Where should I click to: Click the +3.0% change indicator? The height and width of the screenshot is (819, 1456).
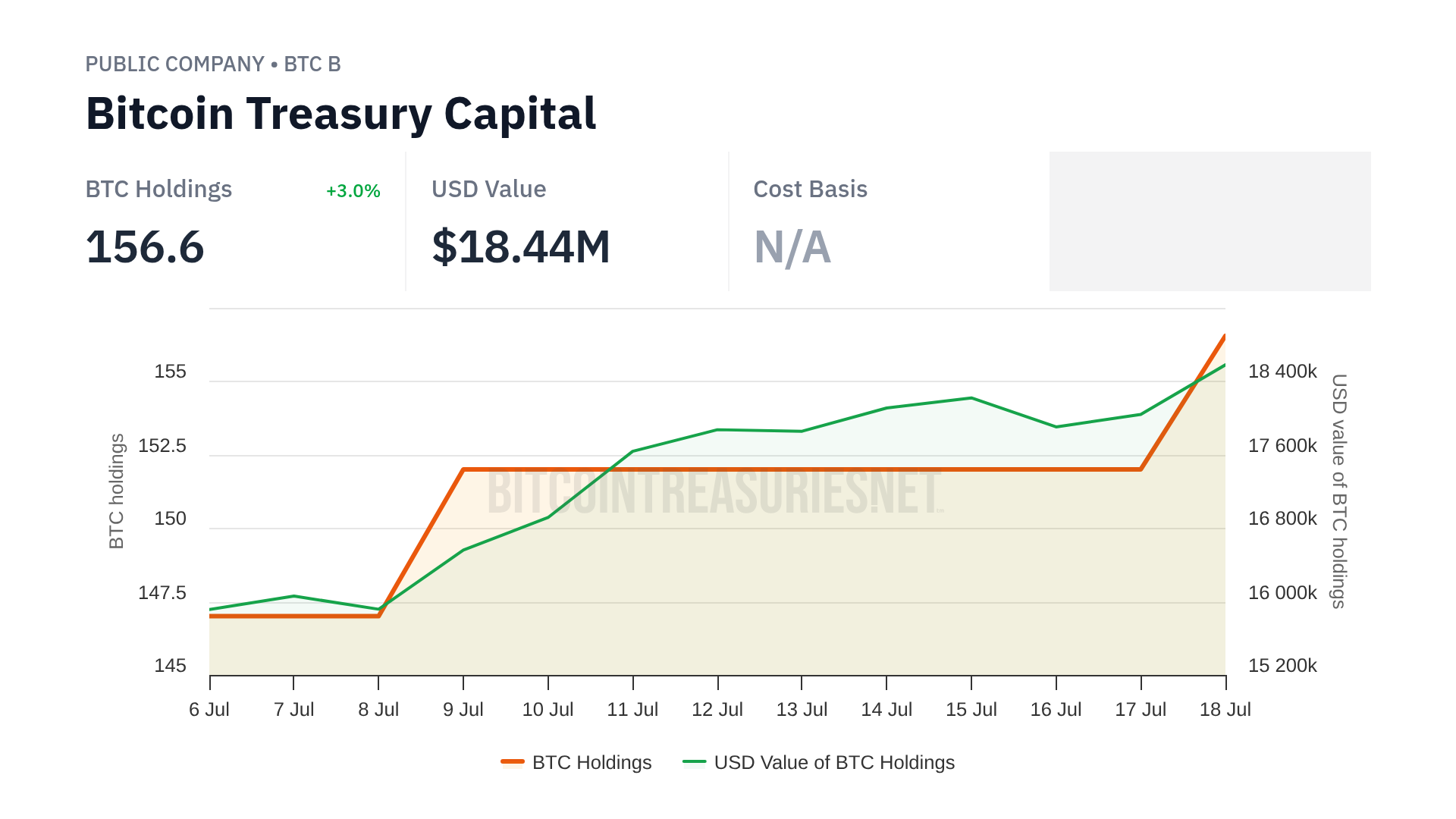click(x=353, y=191)
